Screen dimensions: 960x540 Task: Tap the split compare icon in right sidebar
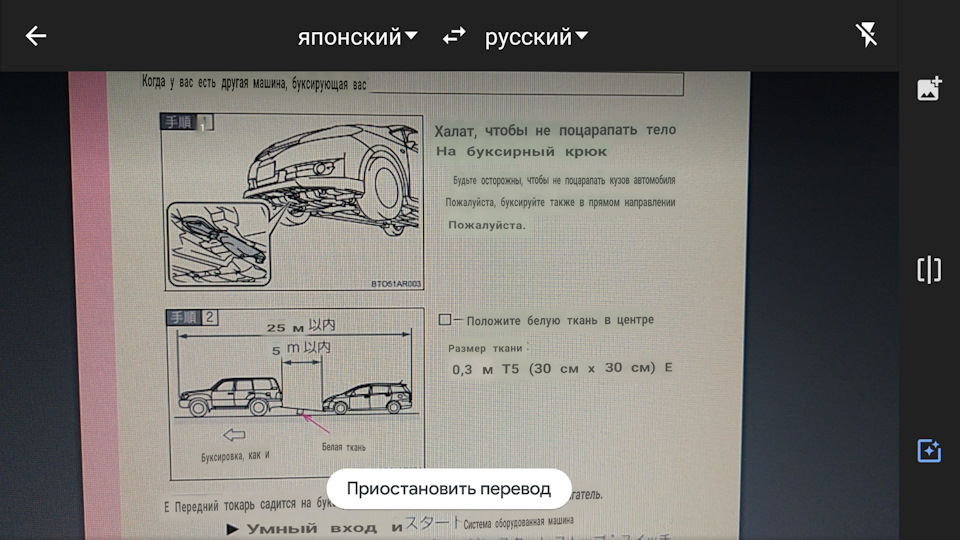coord(929,270)
